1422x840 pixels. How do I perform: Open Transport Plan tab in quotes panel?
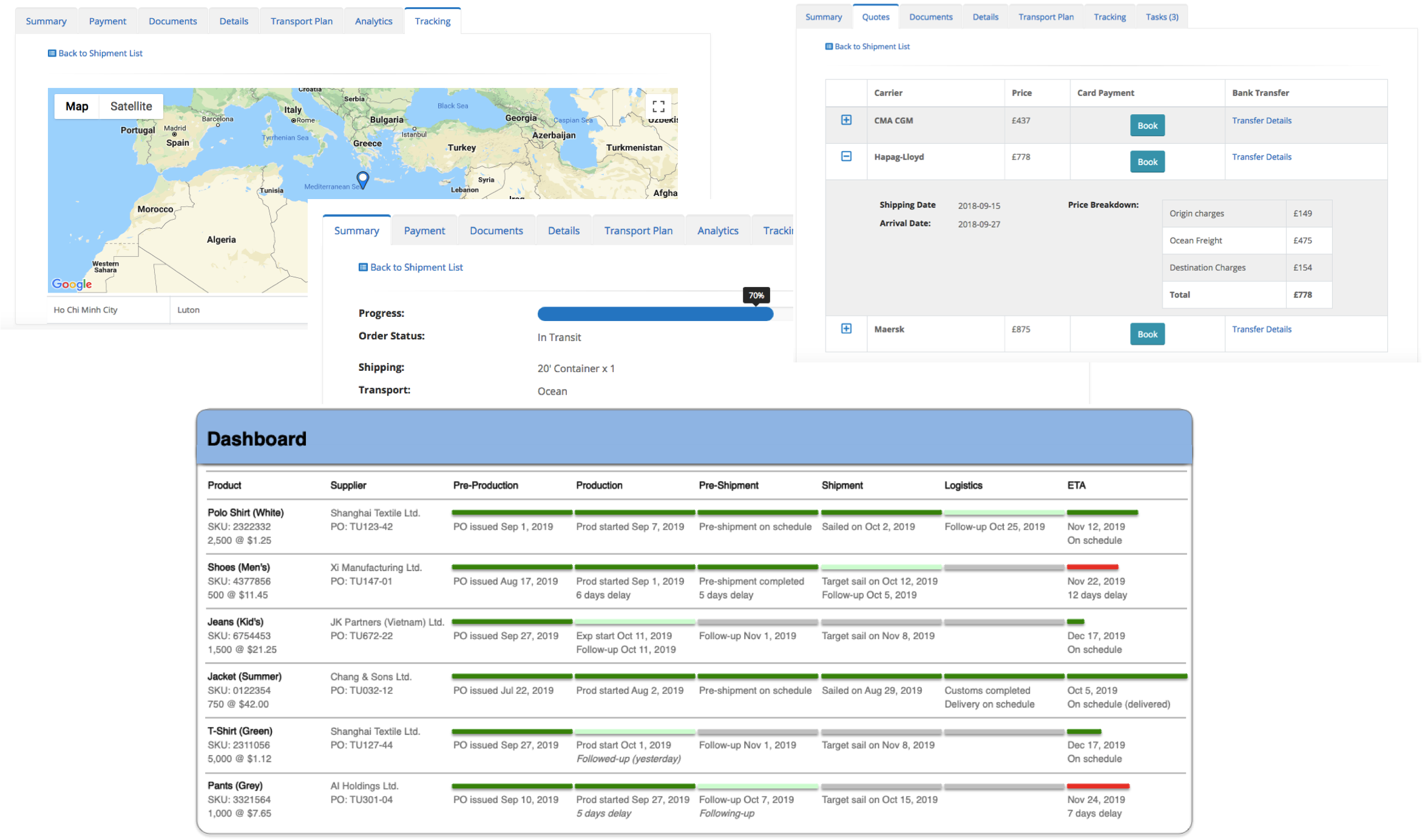tap(1046, 17)
